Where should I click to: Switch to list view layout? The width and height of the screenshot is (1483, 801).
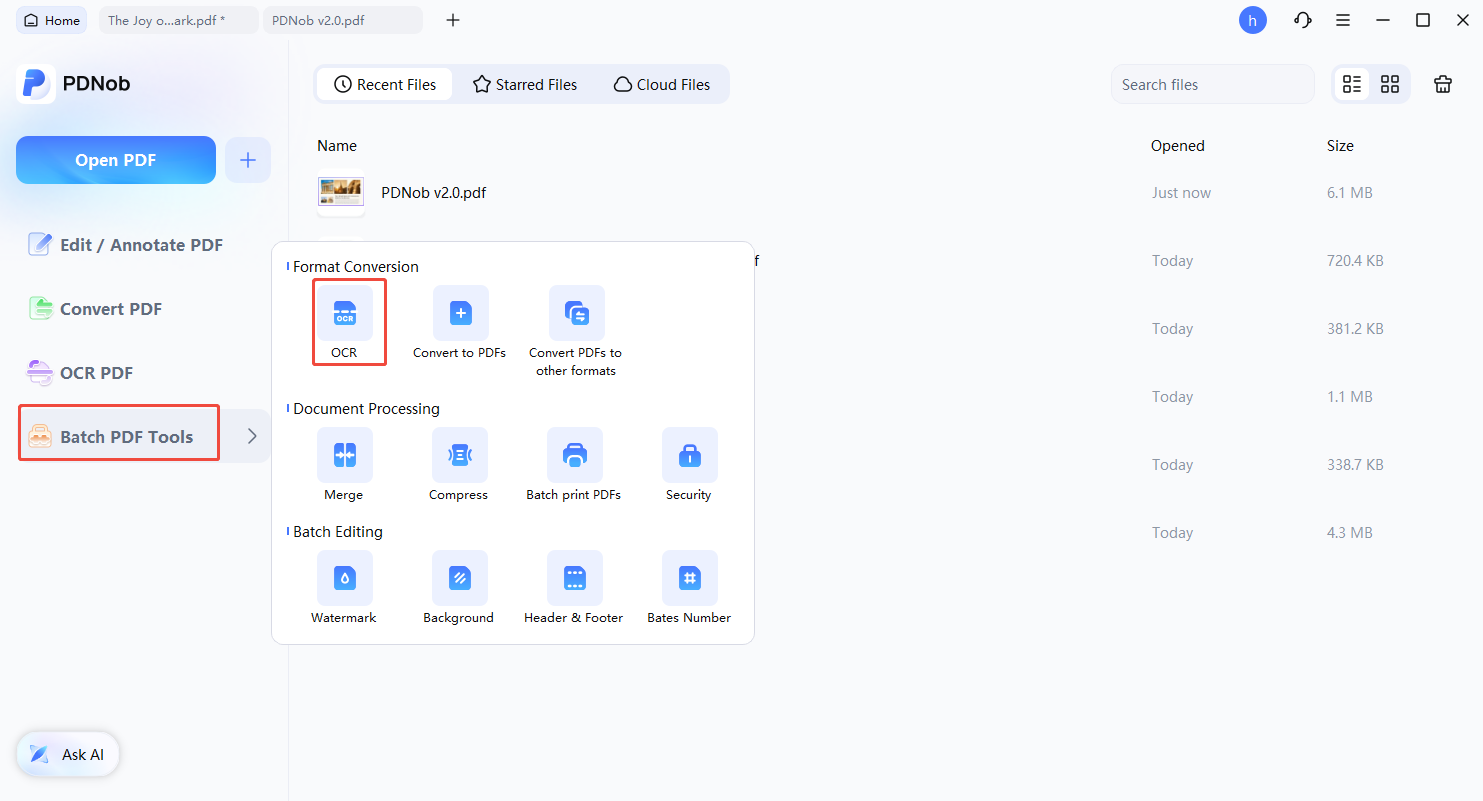[1352, 85]
